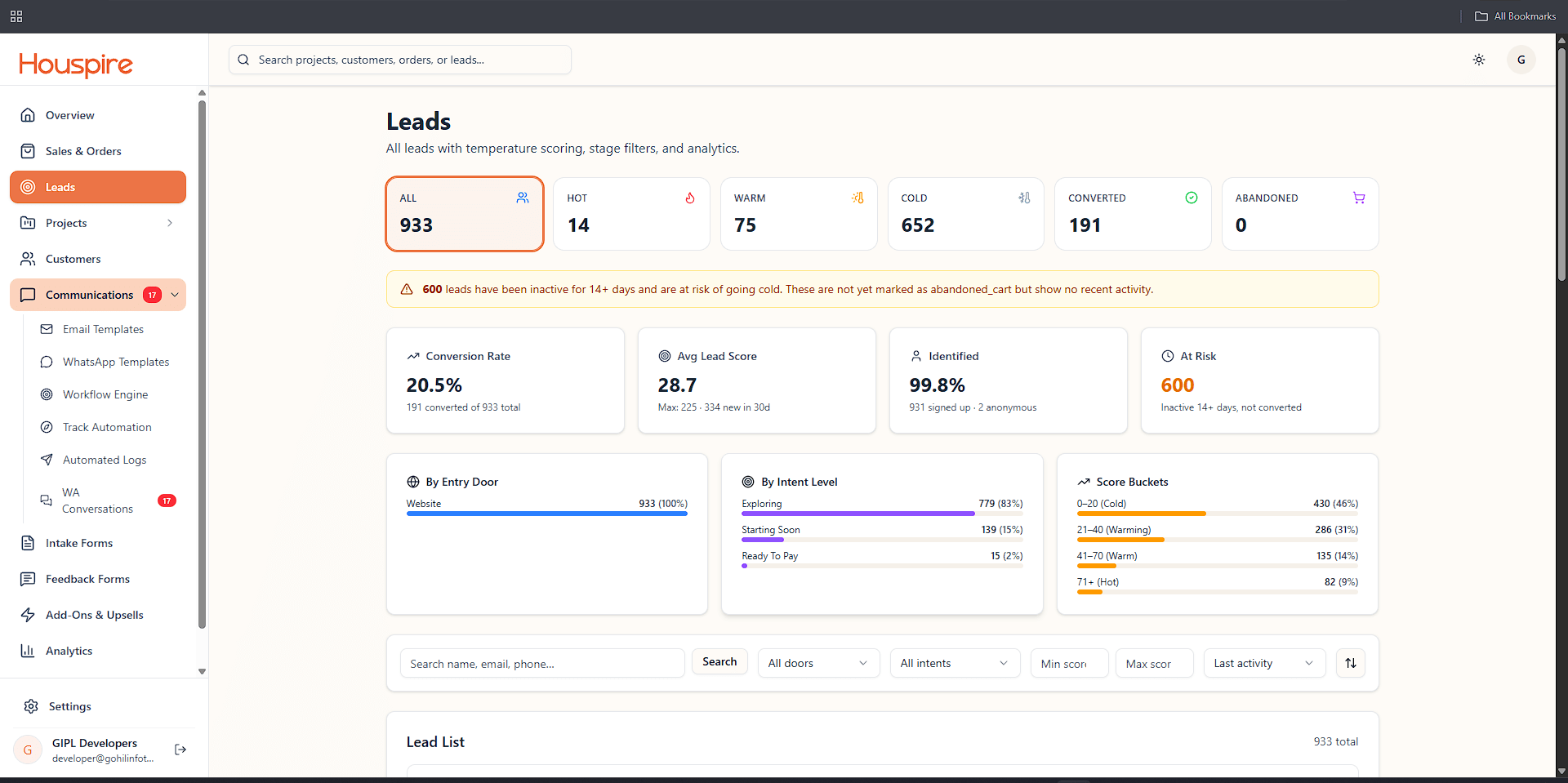The image size is (1568, 783).
Task: Click the logout icon next to GIPL Developers
Action: pyautogui.click(x=180, y=750)
